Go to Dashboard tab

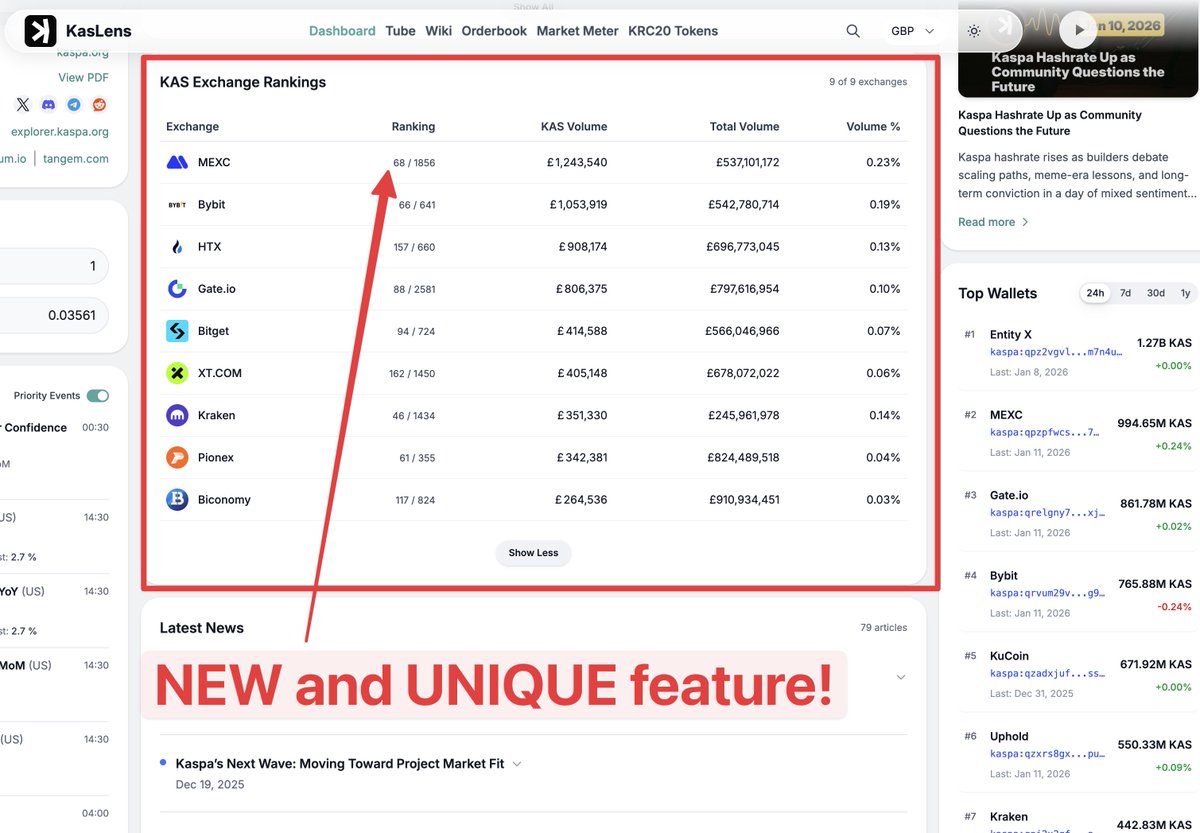[342, 31]
